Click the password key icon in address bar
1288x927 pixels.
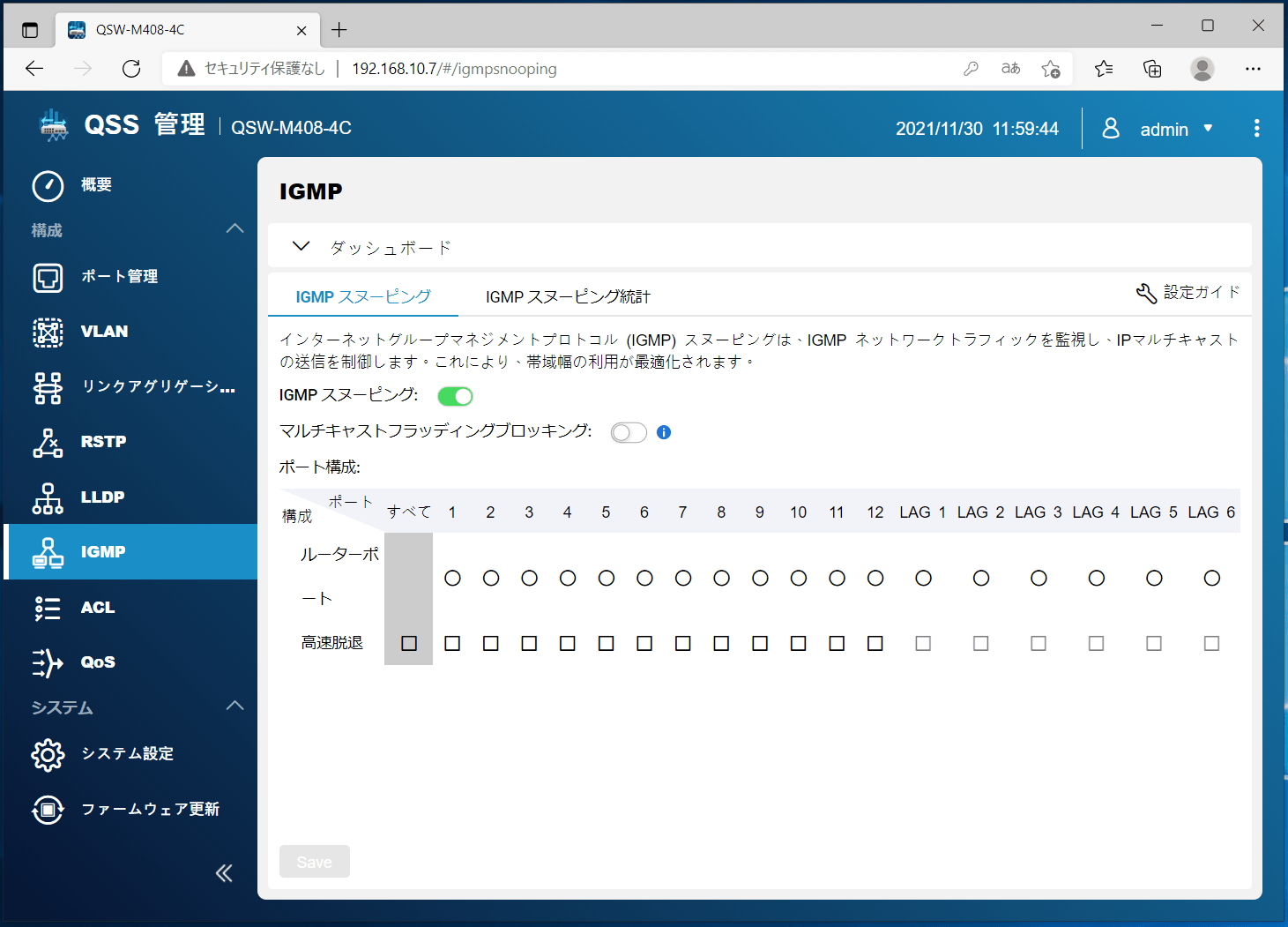pyautogui.click(x=971, y=69)
